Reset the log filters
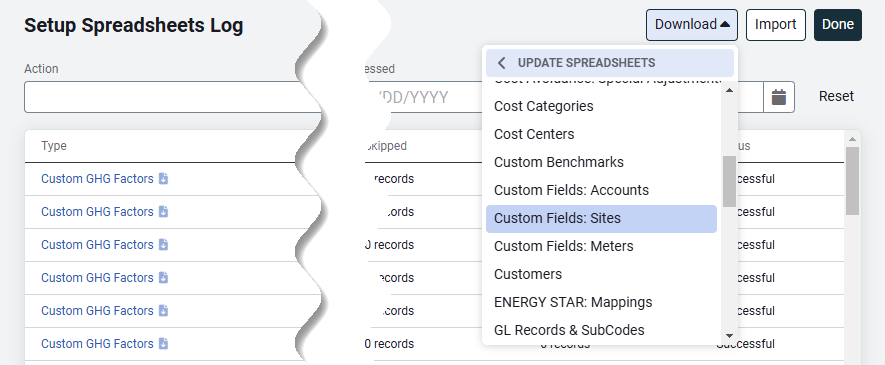 [x=836, y=96]
